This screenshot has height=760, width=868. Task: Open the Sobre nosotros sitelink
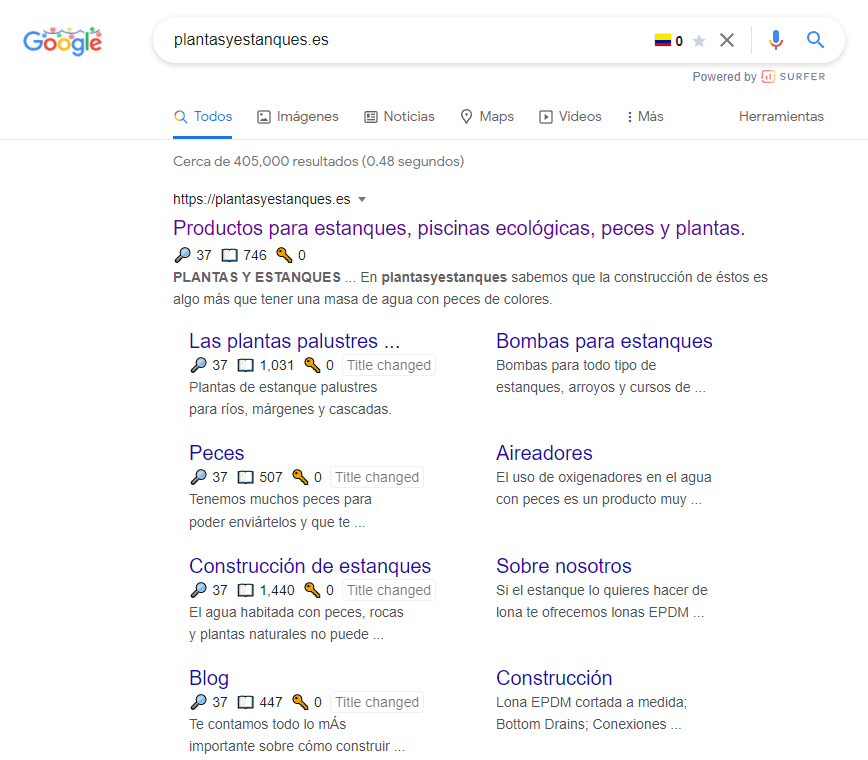click(564, 566)
